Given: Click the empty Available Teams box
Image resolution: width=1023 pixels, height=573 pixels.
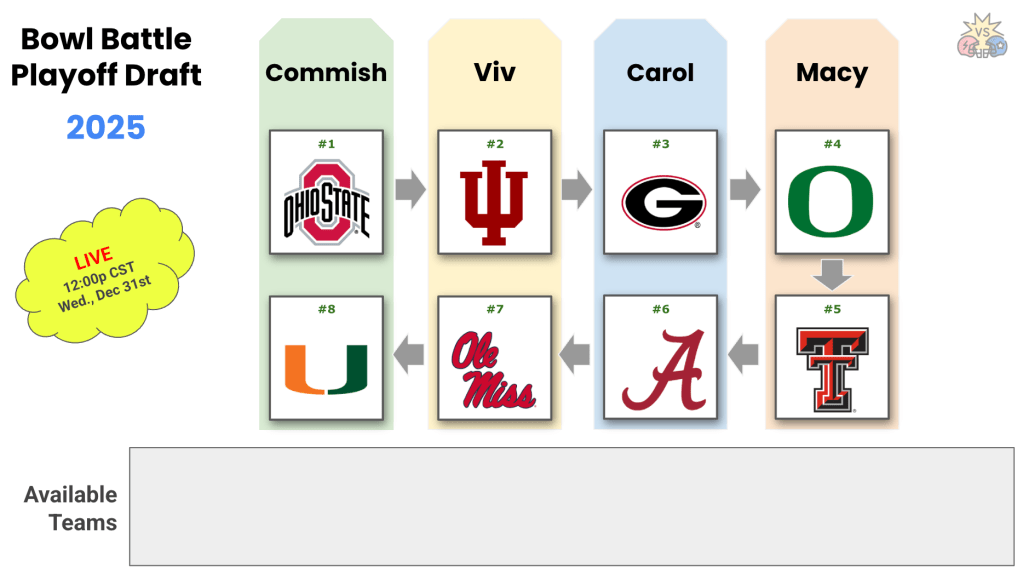Looking at the screenshot, I should [x=571, y=506].
